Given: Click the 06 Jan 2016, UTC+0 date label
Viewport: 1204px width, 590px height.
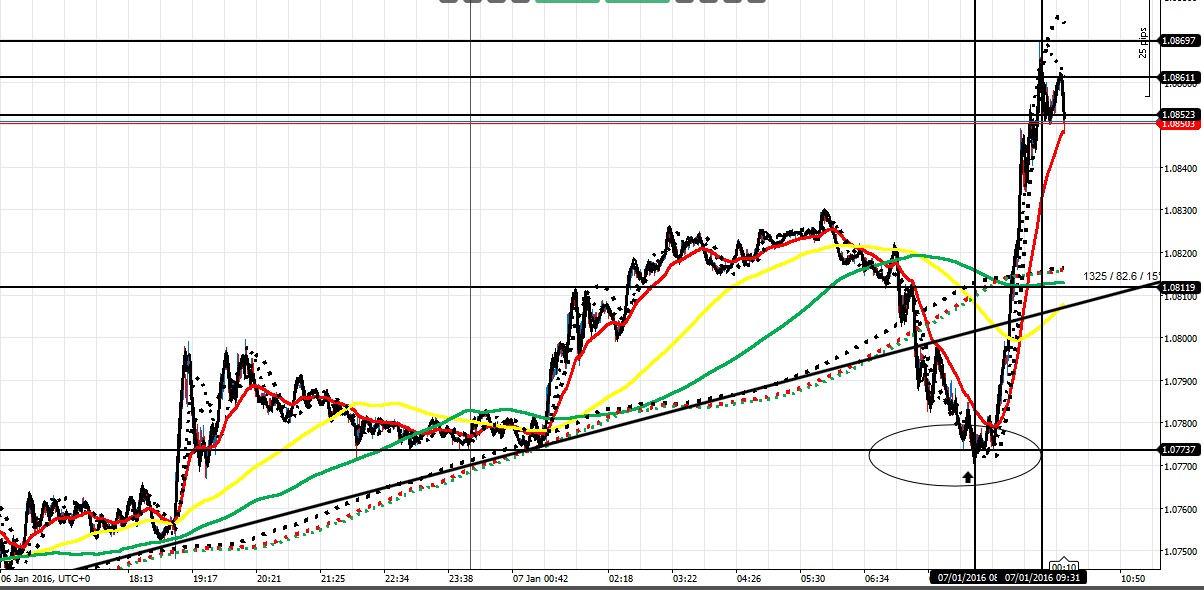Looking at the screenshot, I should coord(46,578).
